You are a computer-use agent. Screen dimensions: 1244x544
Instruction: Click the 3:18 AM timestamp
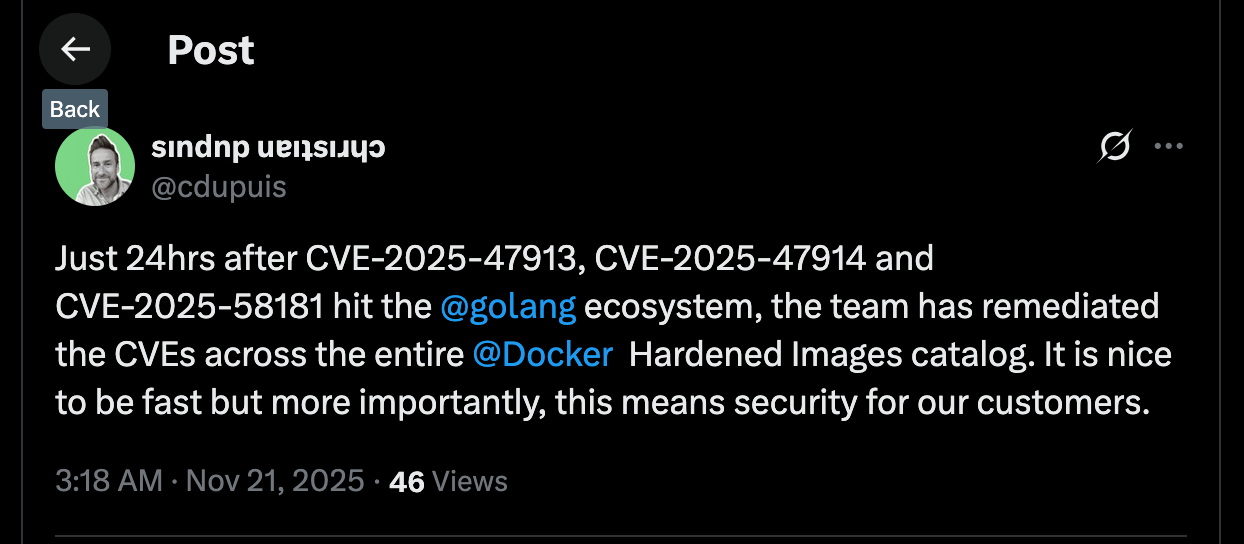click(x=109, y=481)
